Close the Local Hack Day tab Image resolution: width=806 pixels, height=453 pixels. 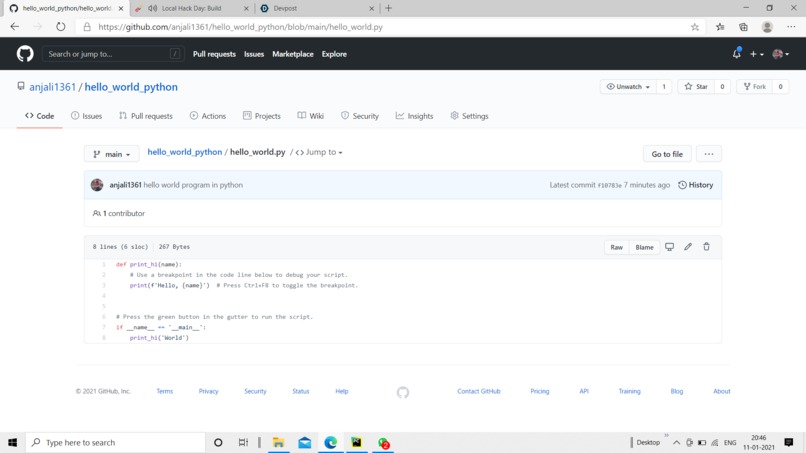coord(246,8)
